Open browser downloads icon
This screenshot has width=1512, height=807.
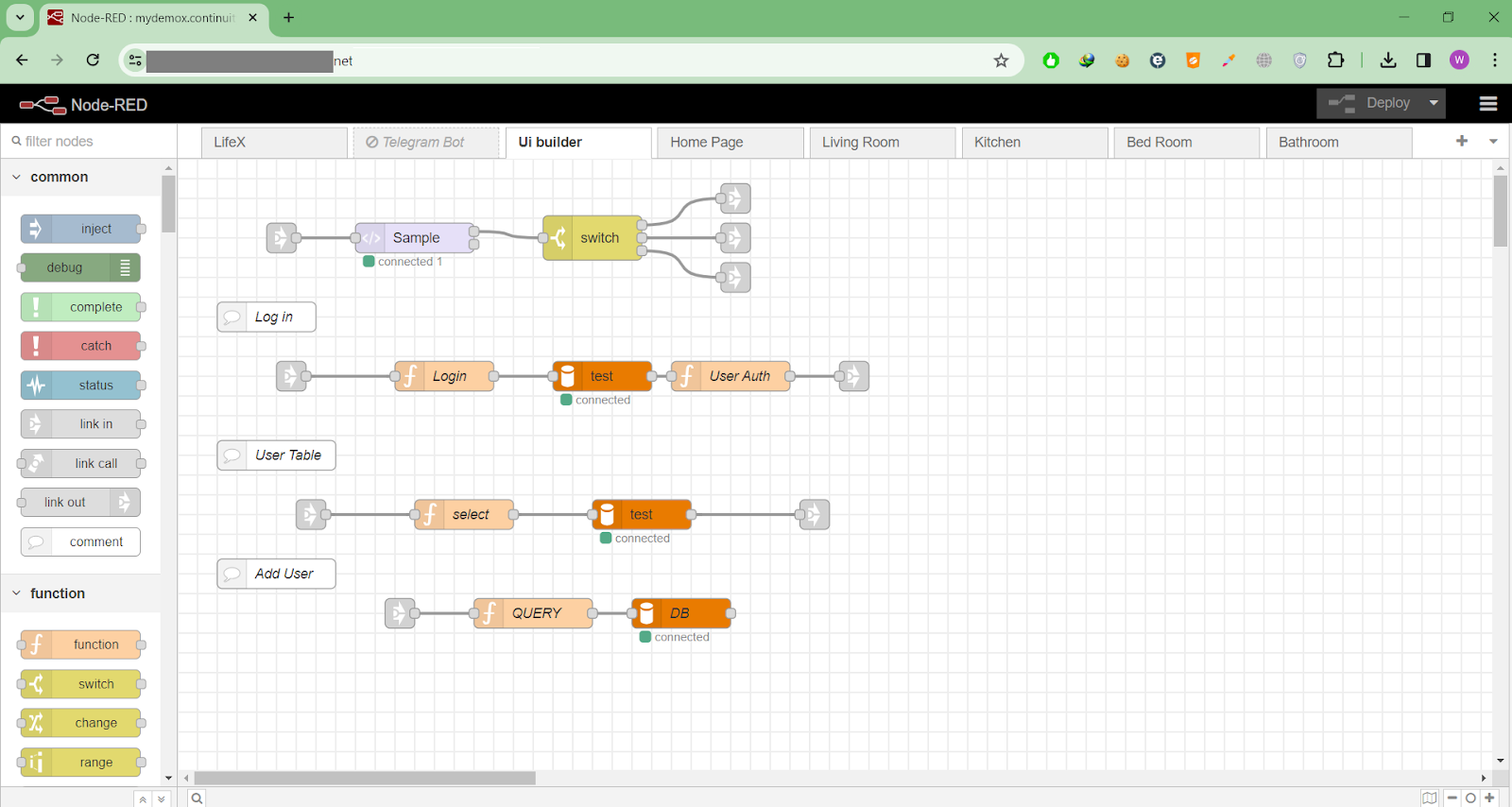1388,60
